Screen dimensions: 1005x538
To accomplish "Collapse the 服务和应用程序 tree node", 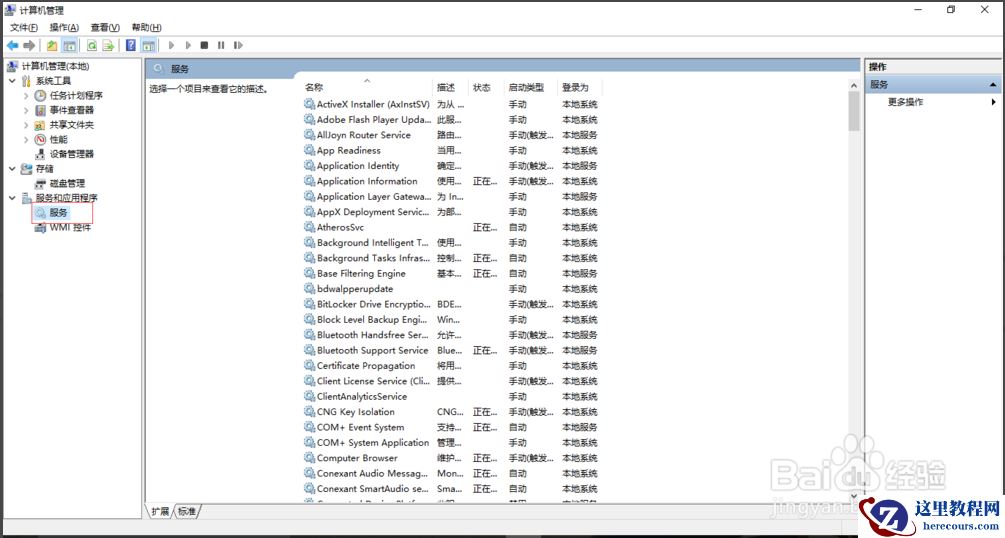I will (x=12, y=198).
